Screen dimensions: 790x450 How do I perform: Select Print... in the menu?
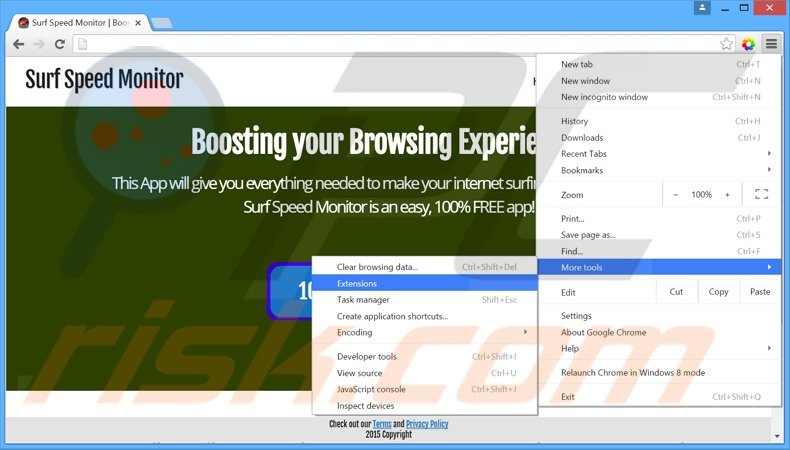click(660, 219)
